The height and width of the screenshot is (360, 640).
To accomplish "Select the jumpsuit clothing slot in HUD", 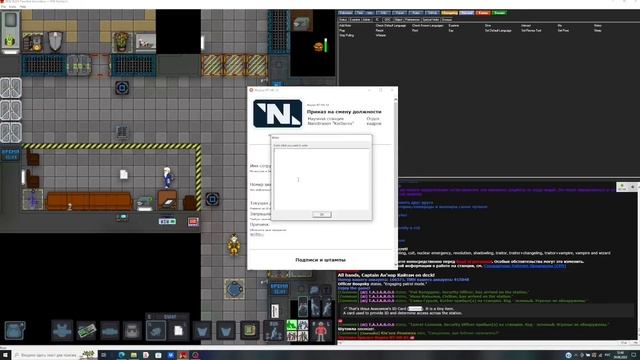I will tap(62, 330).
